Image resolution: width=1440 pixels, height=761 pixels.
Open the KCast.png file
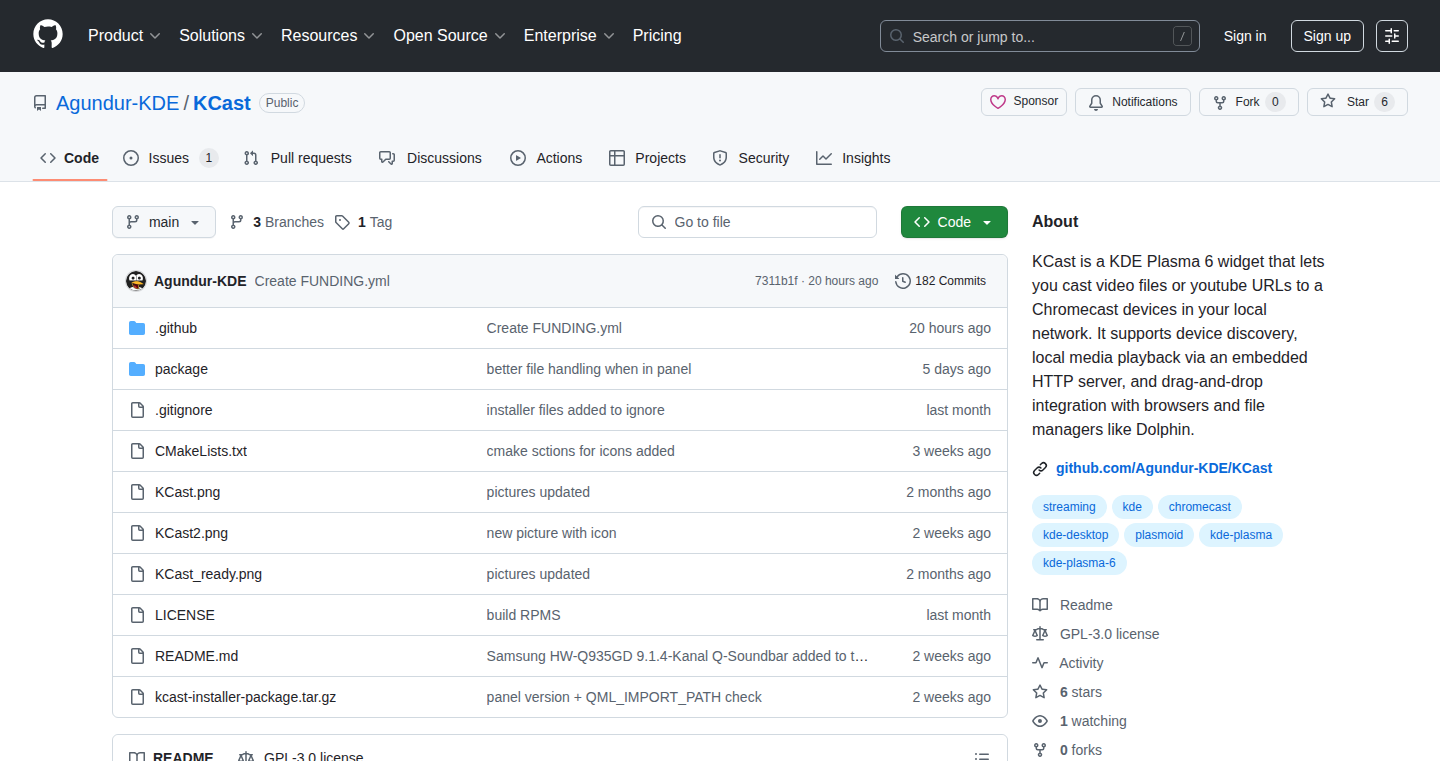pyautogui.click(x=188, y=492)
